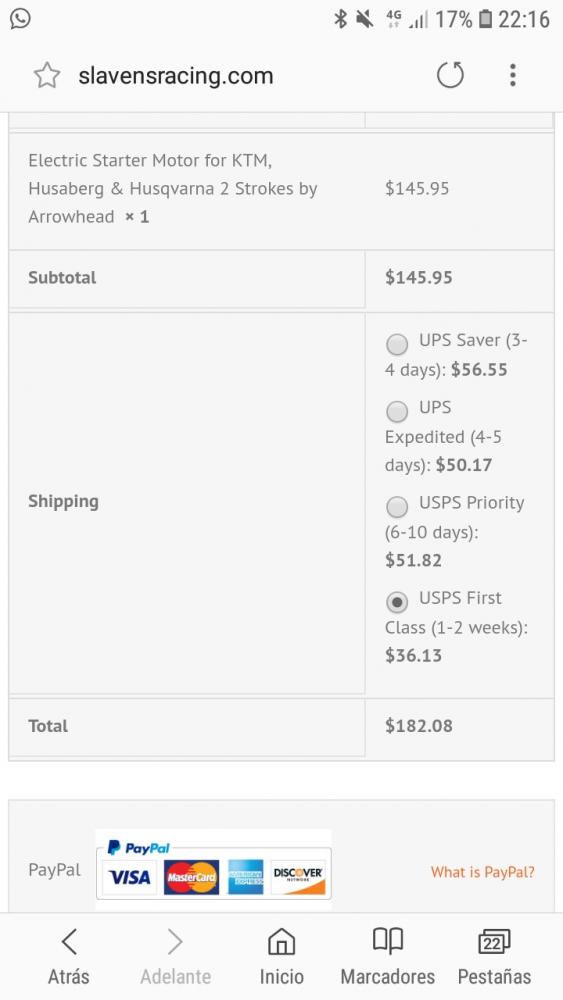Viewport: 563px width, 1000px height.
Task: Click the PayPal logo image
Action: point(139,848)
